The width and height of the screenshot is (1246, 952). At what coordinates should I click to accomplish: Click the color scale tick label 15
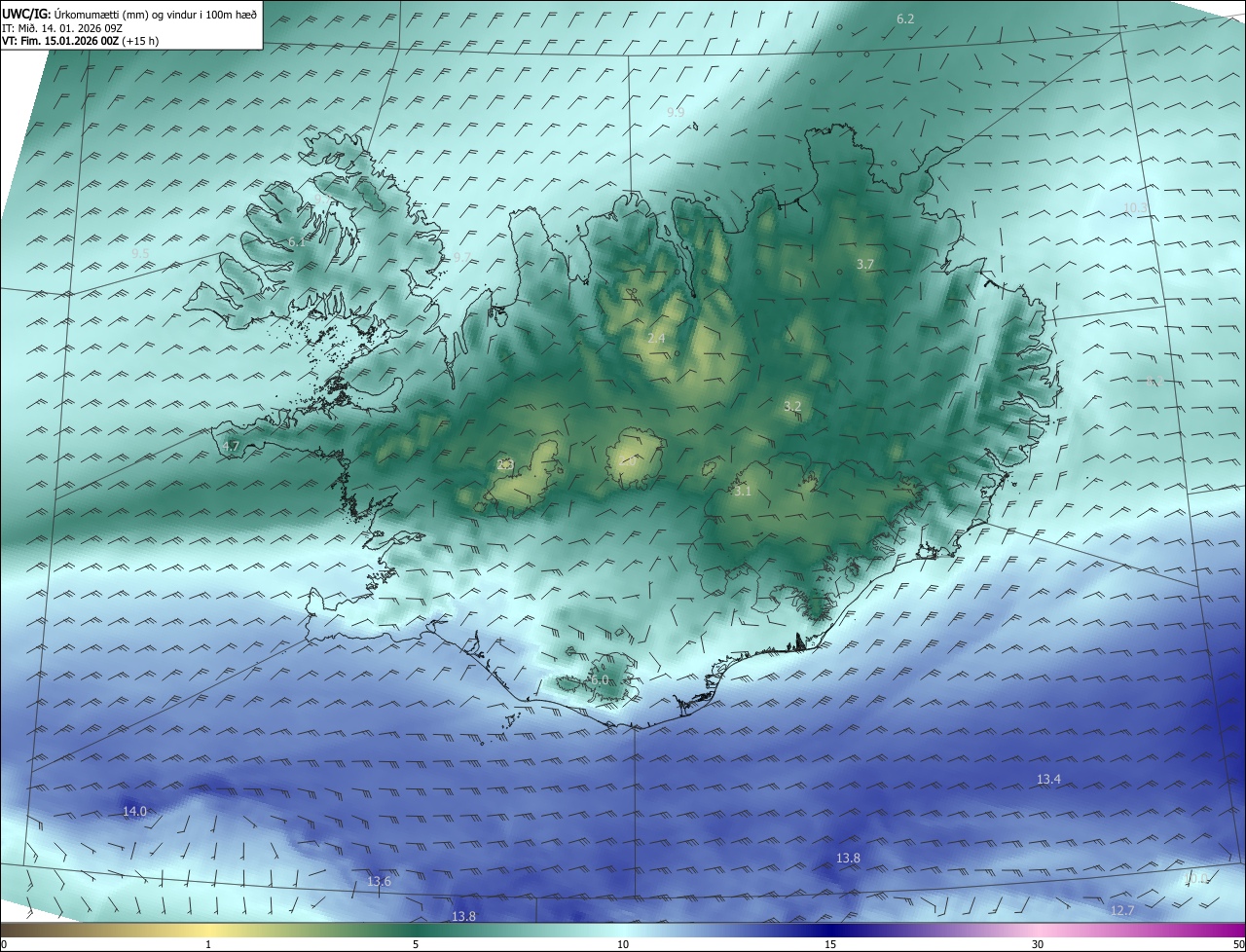click(x=830, y=944)
